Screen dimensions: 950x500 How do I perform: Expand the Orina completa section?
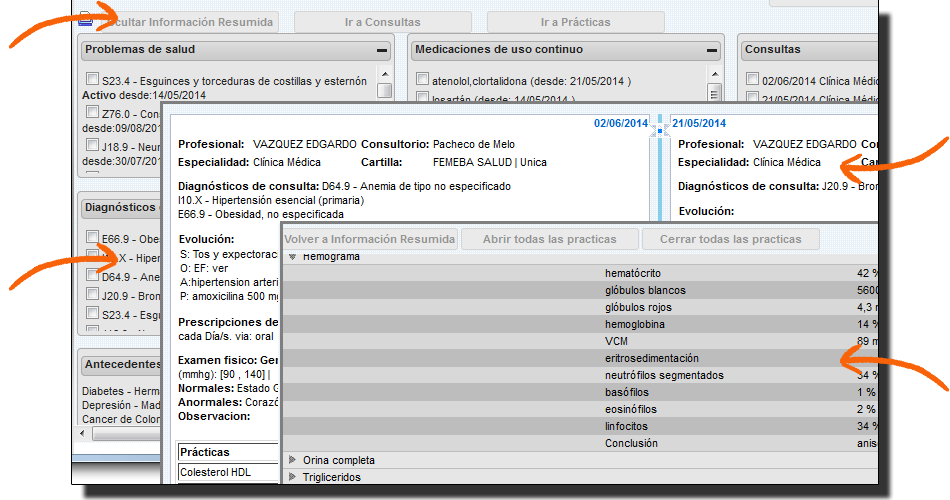pyautogui.click(x=293, y=460)
